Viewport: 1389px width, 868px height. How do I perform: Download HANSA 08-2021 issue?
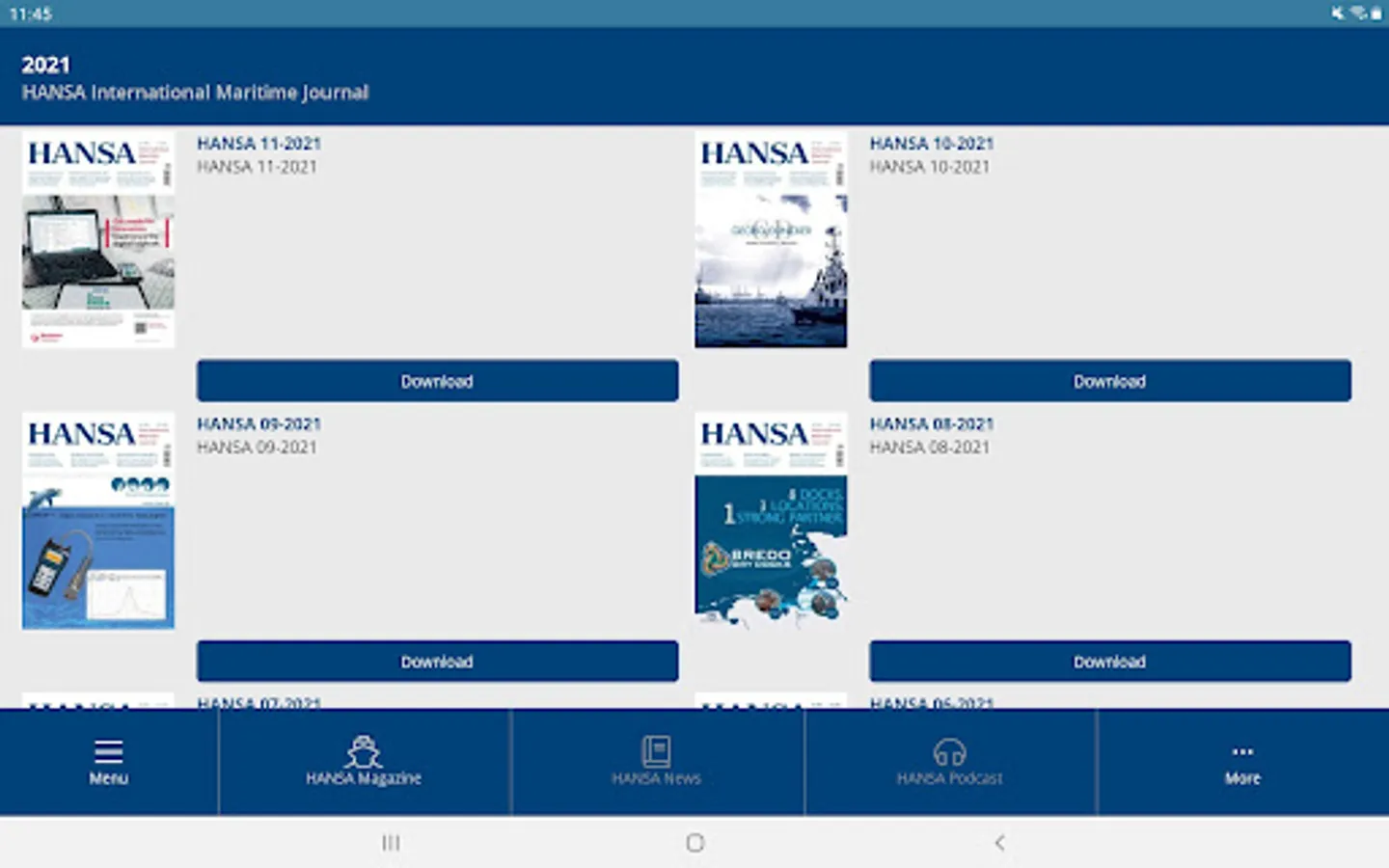1109,662
